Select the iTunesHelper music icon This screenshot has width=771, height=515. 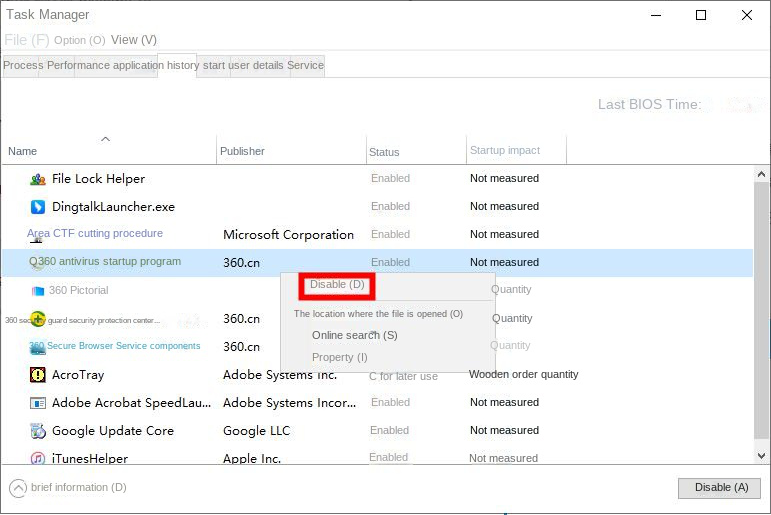click(x=38, y=458)
